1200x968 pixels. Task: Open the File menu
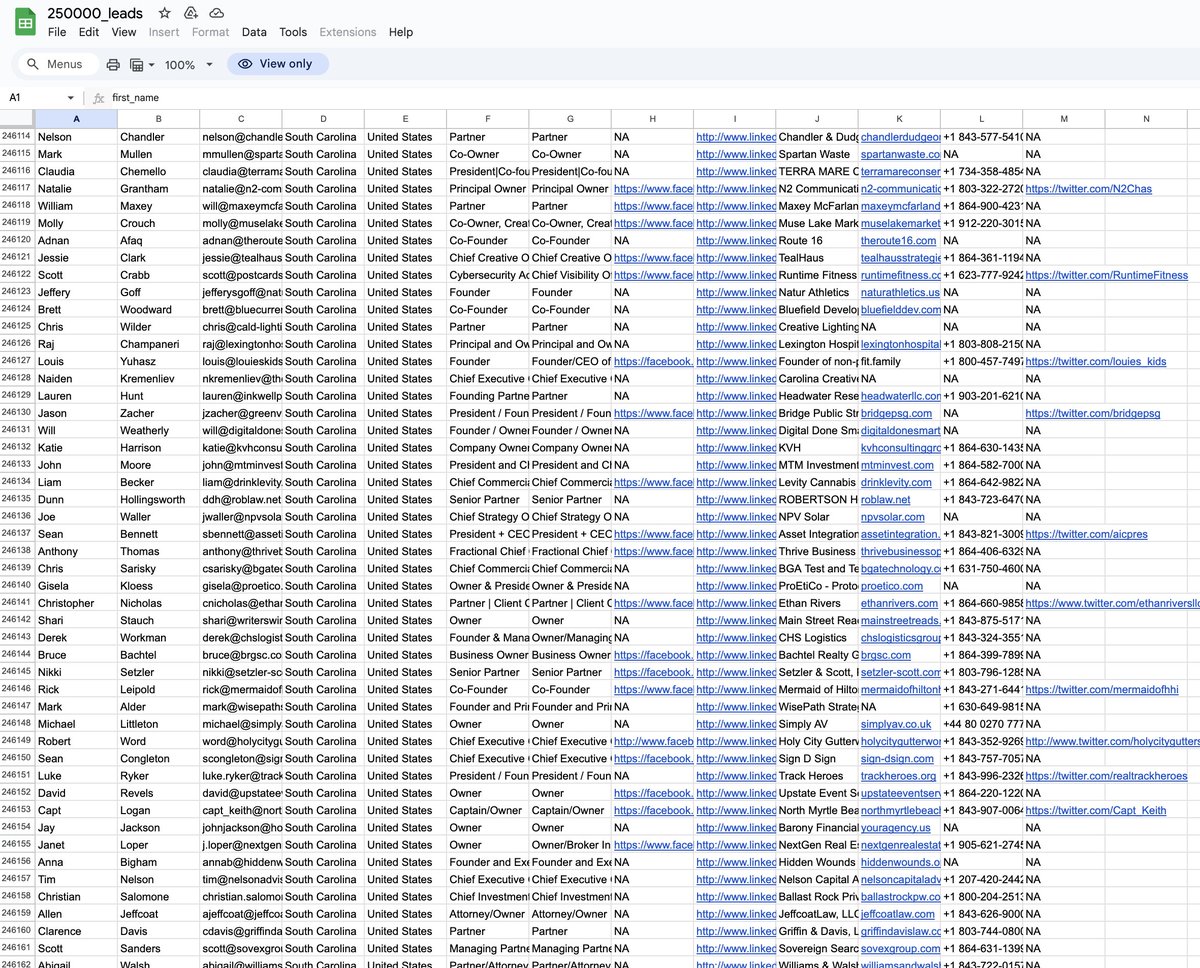(x=57, y=32)
